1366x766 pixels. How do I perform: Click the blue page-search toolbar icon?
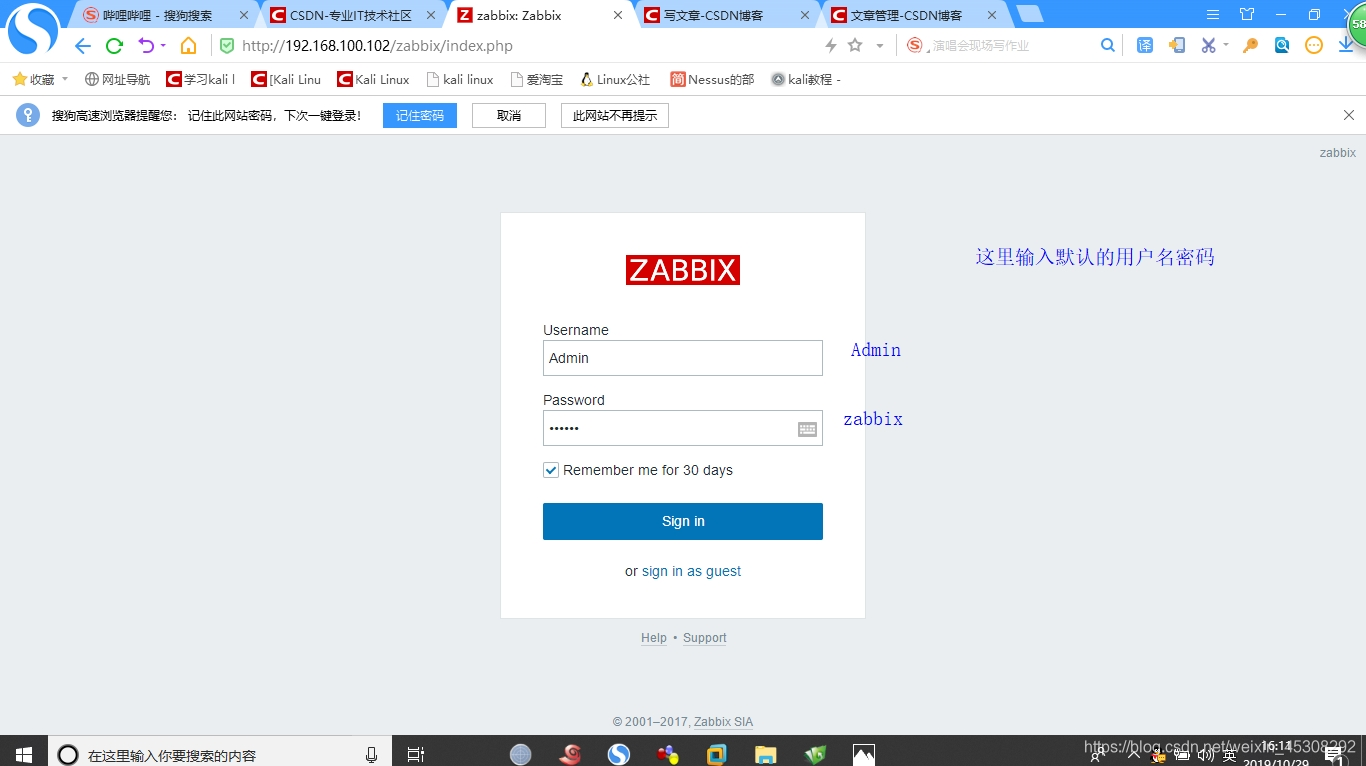[1282, 46]
